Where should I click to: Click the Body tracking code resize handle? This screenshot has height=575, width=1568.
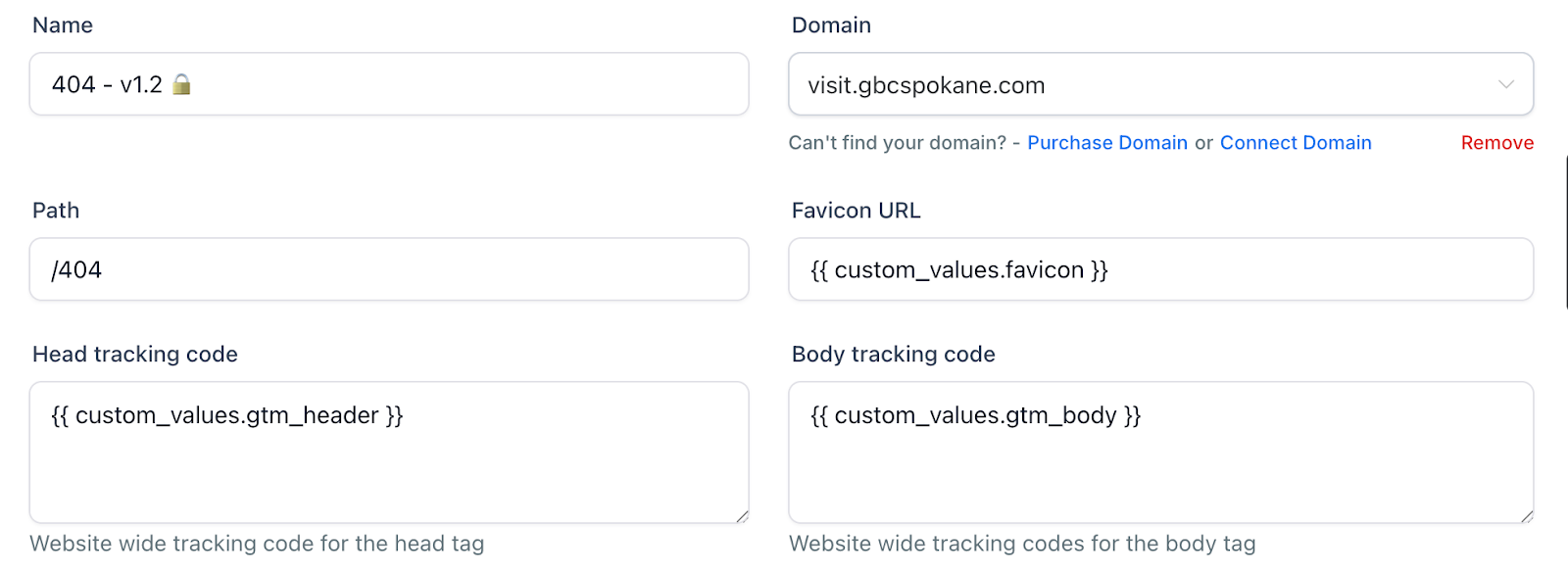[1527, 516]
